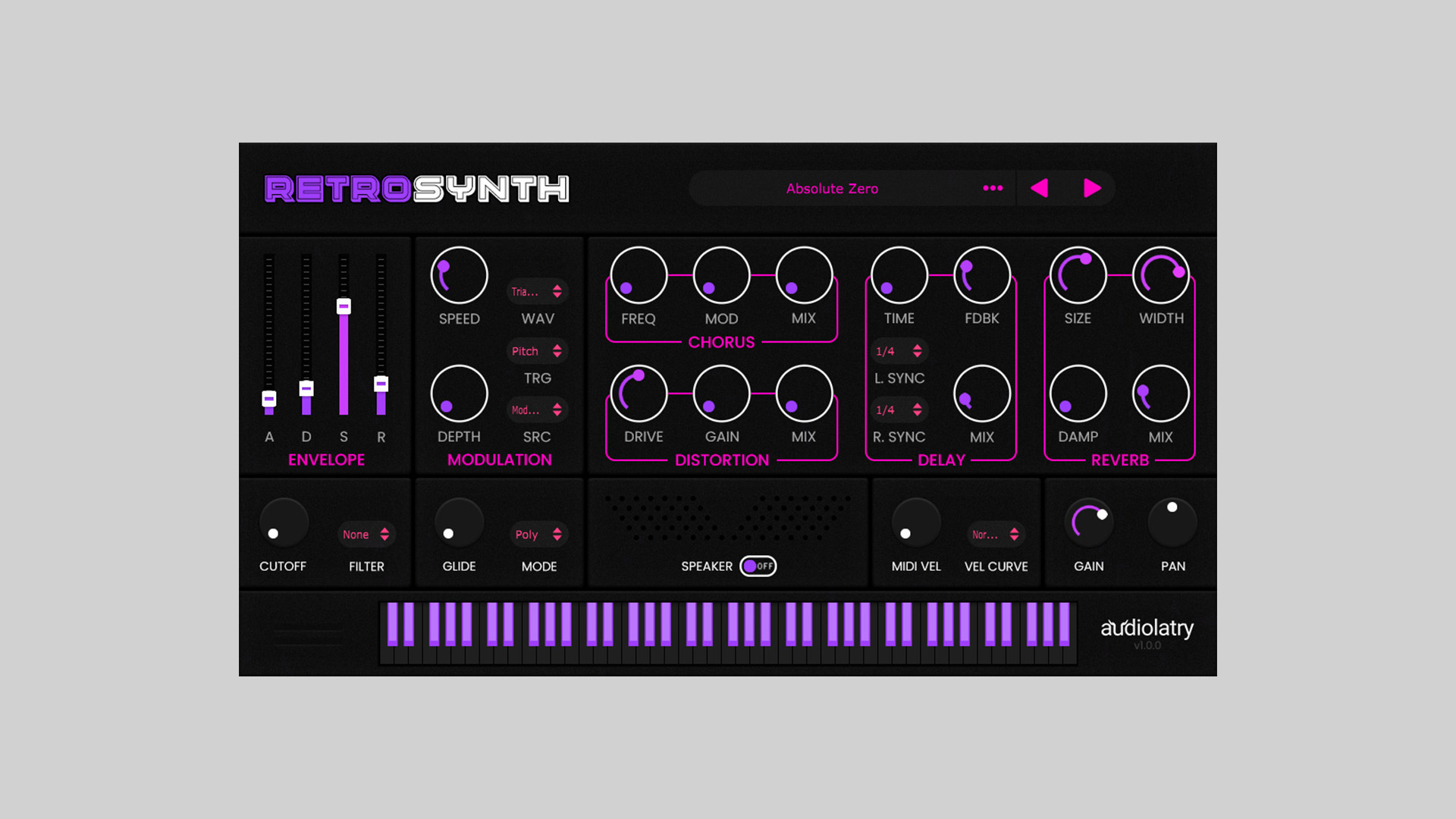Open the preset options three-dots menu
1456x819 pixels.
(993, 188)
